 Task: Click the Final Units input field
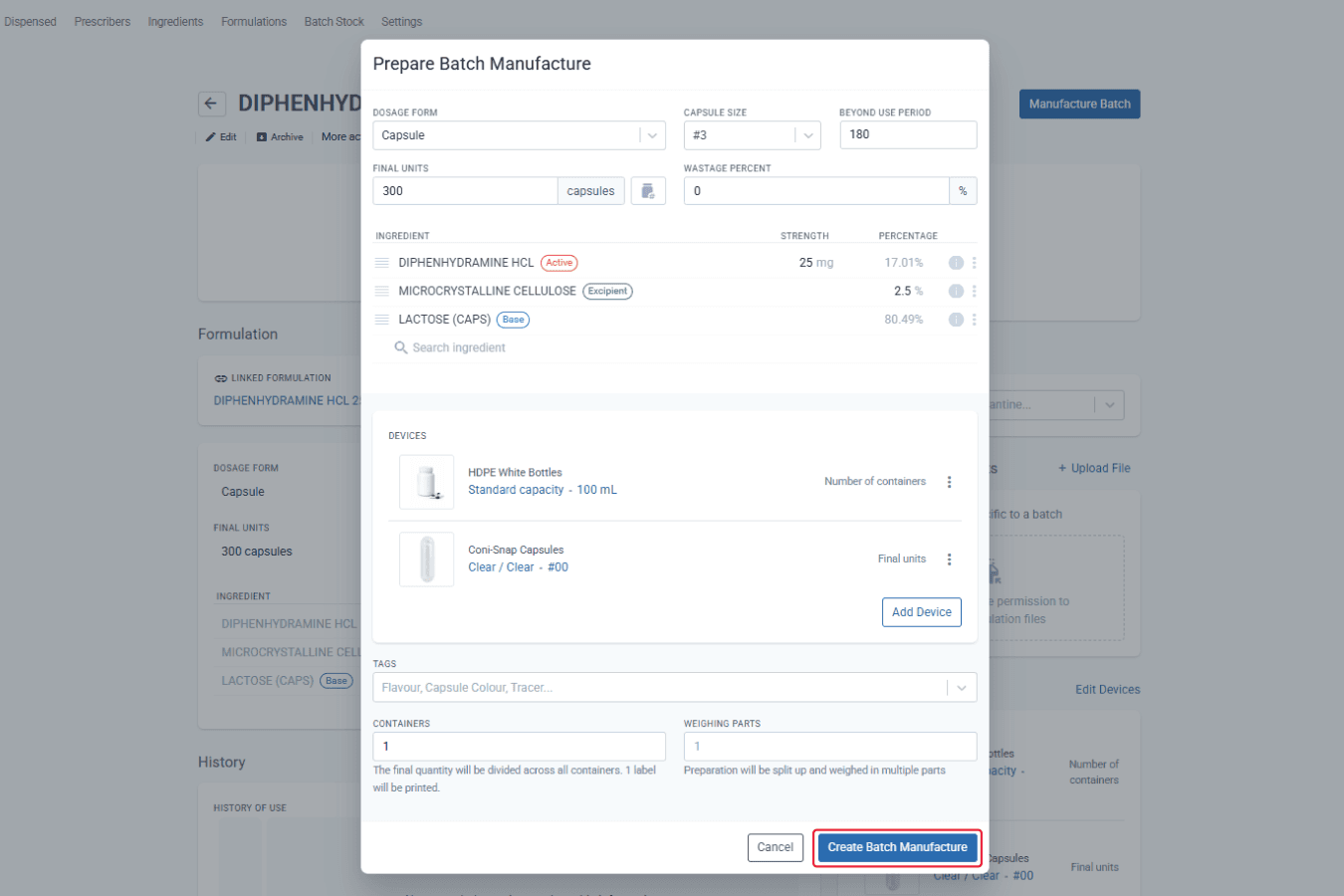(x=465, y=191)
